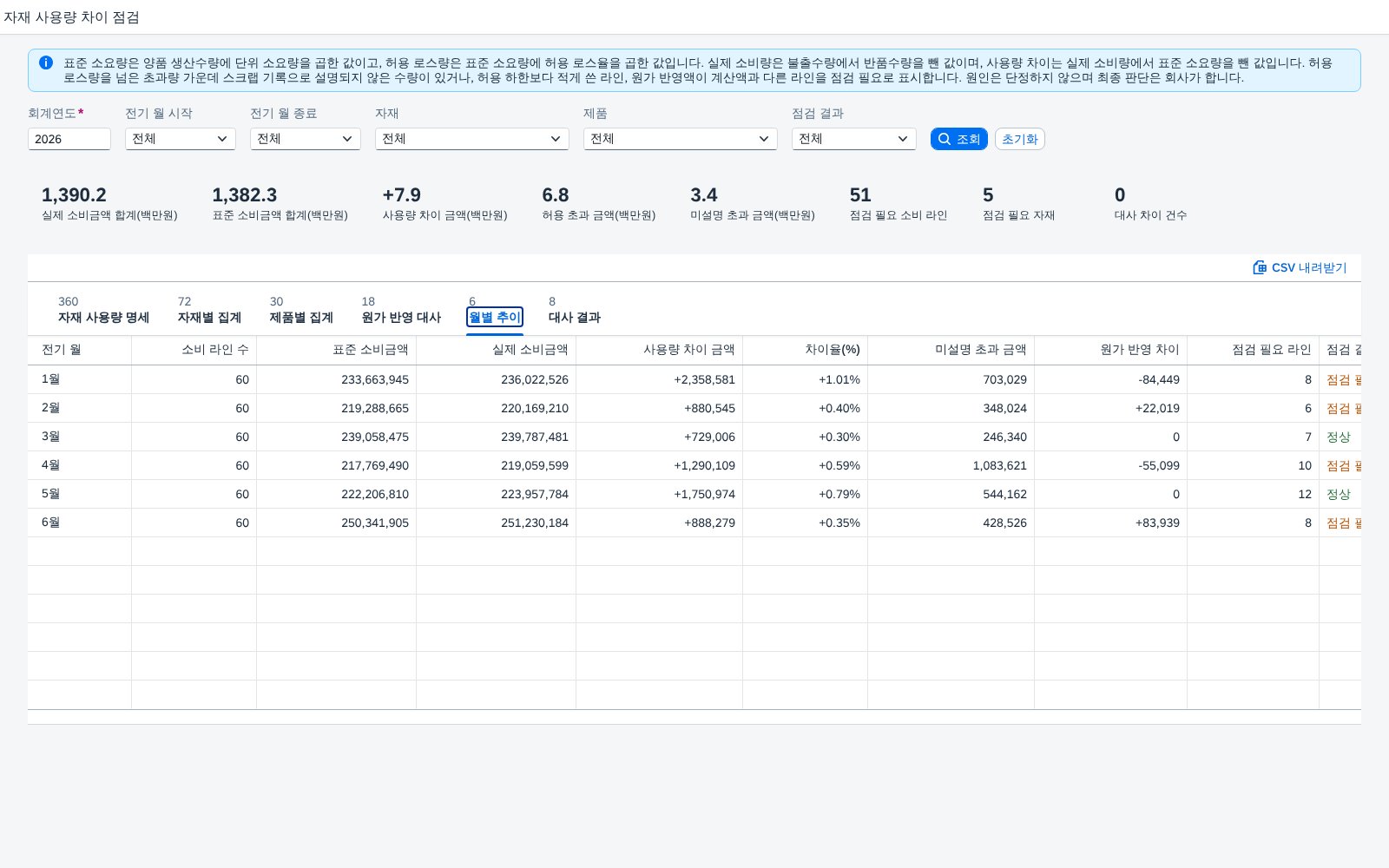Click the +0.79% rate cell
The image size is (1389, 868).
805,494
